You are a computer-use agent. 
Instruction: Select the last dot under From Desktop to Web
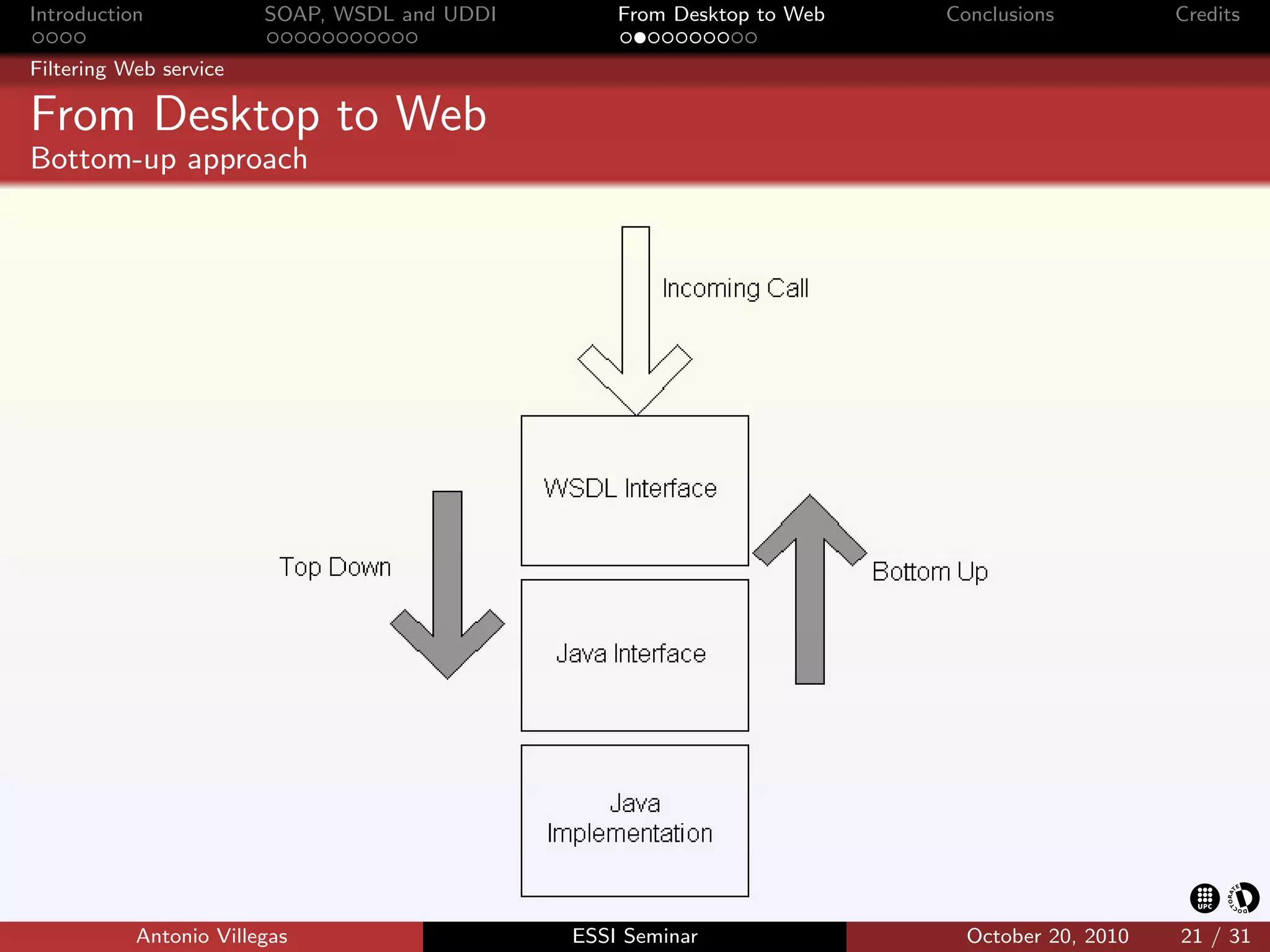pyautogui.click(x=750, y=38)
